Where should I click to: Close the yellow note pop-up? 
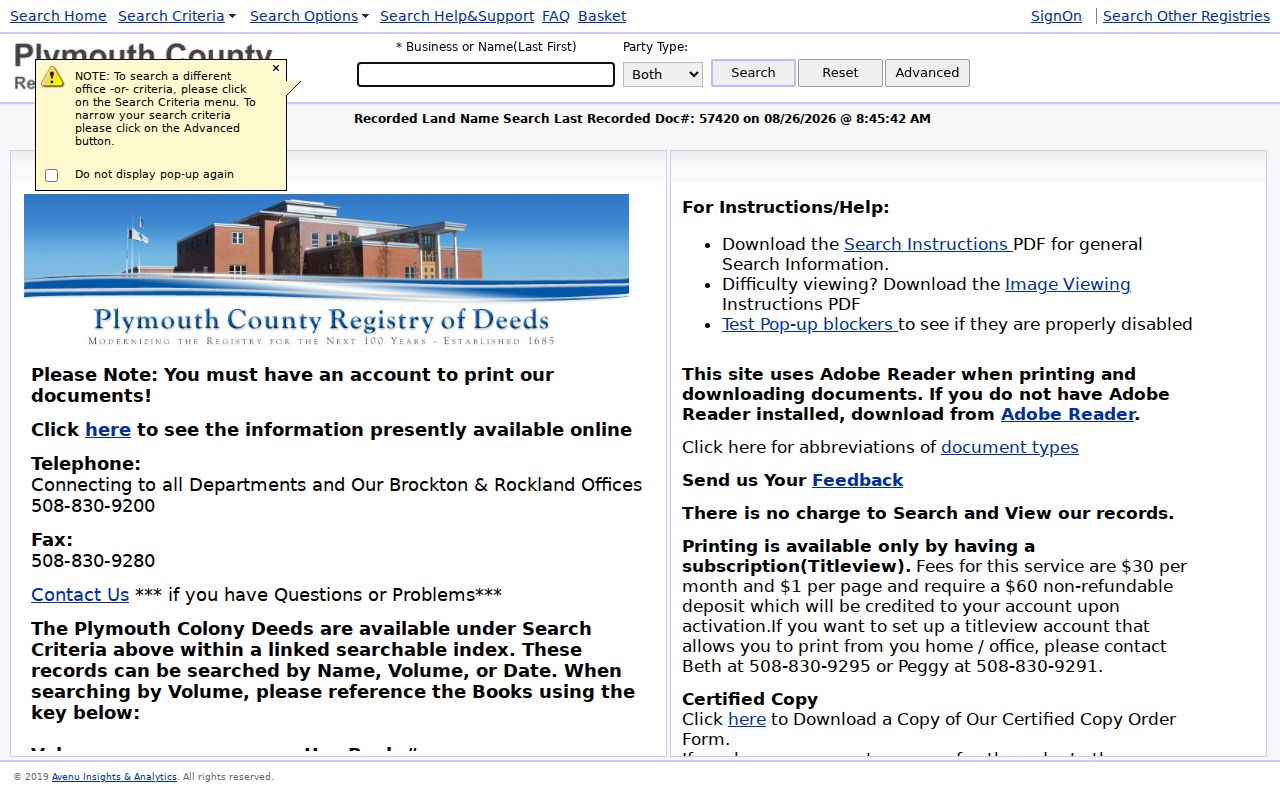pyautogui.click(x=276, y=69)
